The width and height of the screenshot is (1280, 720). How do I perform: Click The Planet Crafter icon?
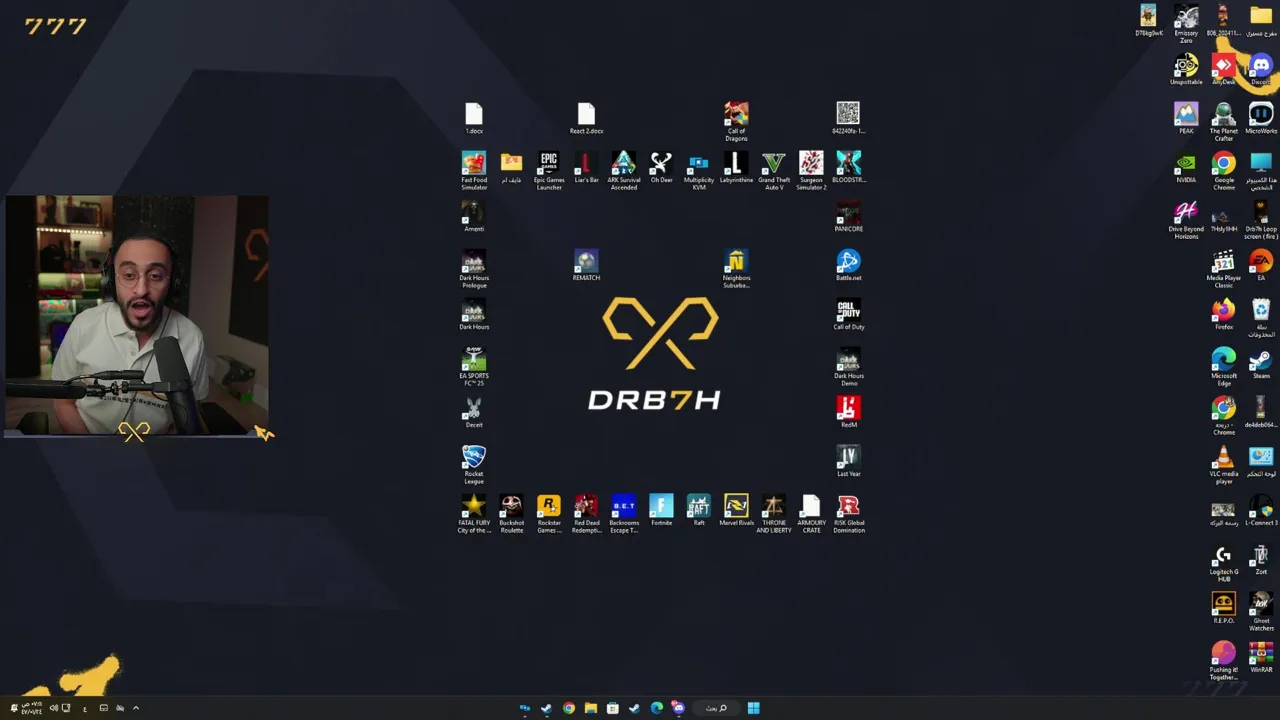[x=1224, y=122]
